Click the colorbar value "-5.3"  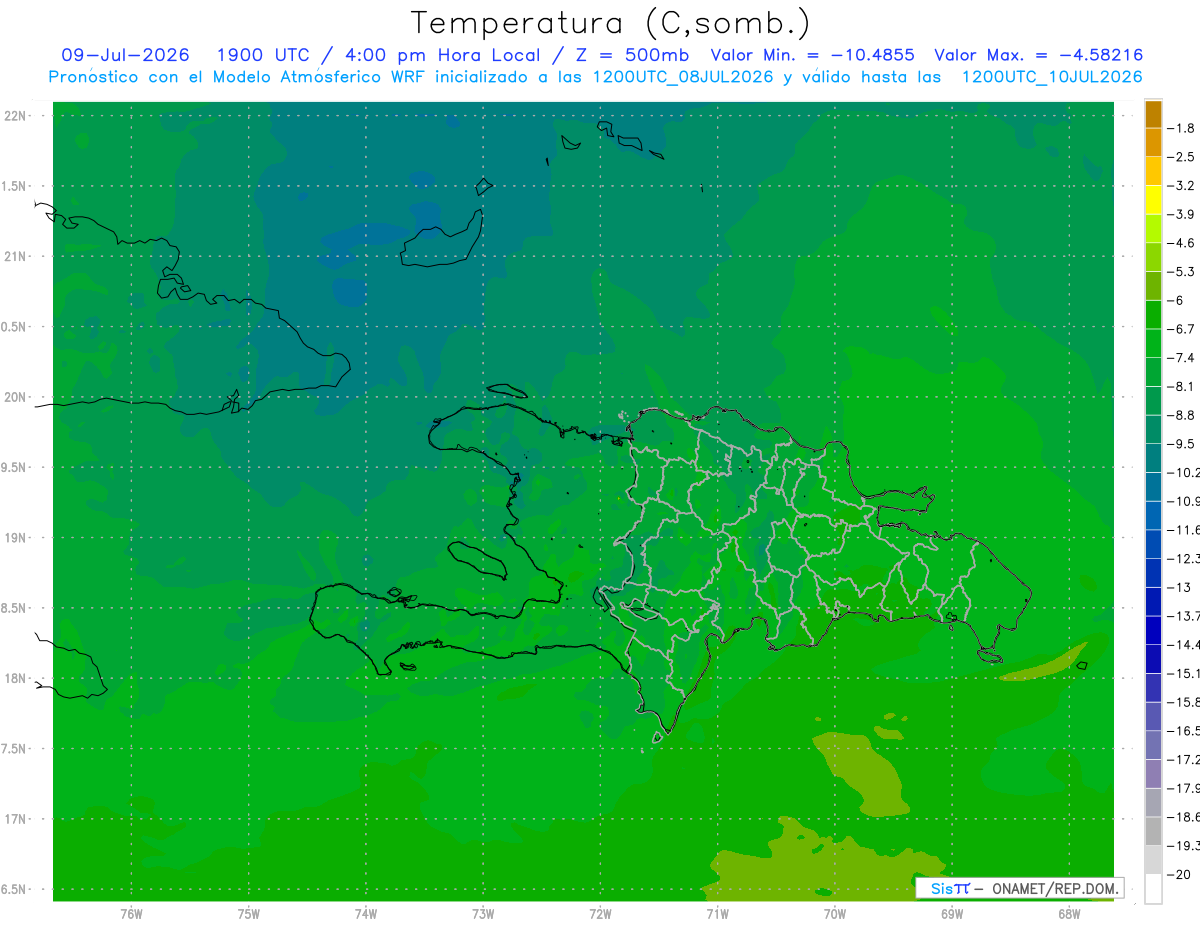point(1182,271)
